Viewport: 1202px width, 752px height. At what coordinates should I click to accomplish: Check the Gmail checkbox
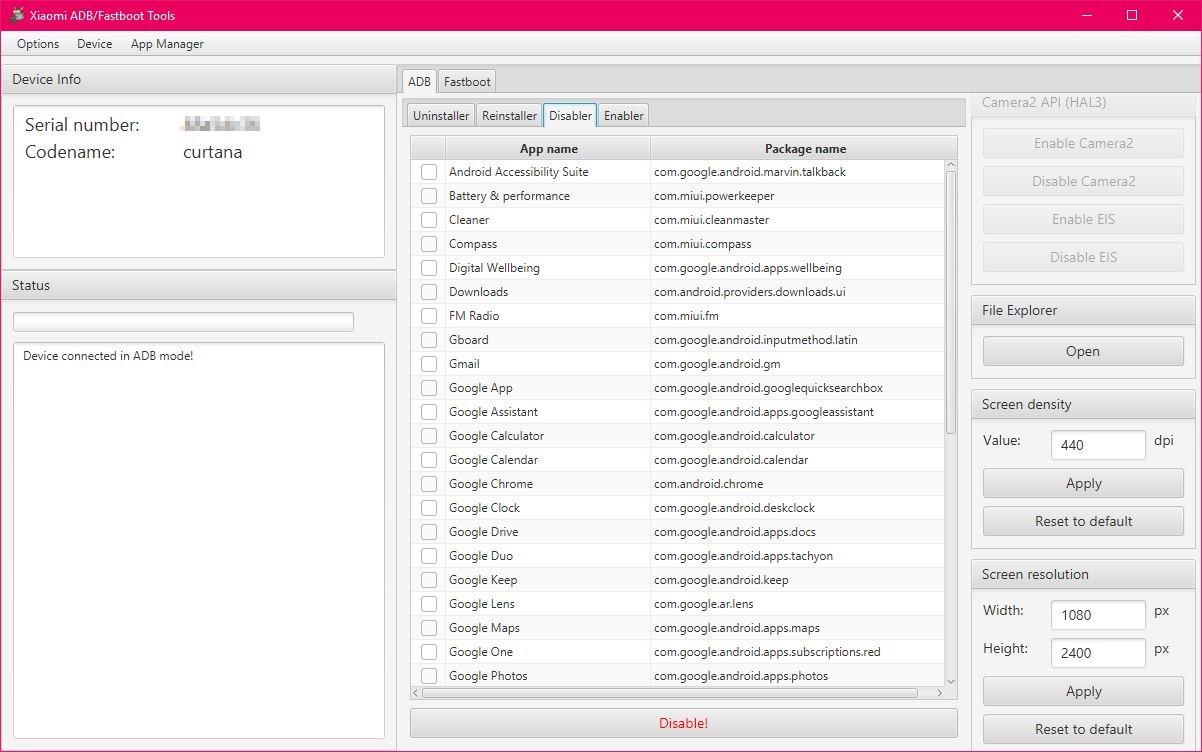429,364
